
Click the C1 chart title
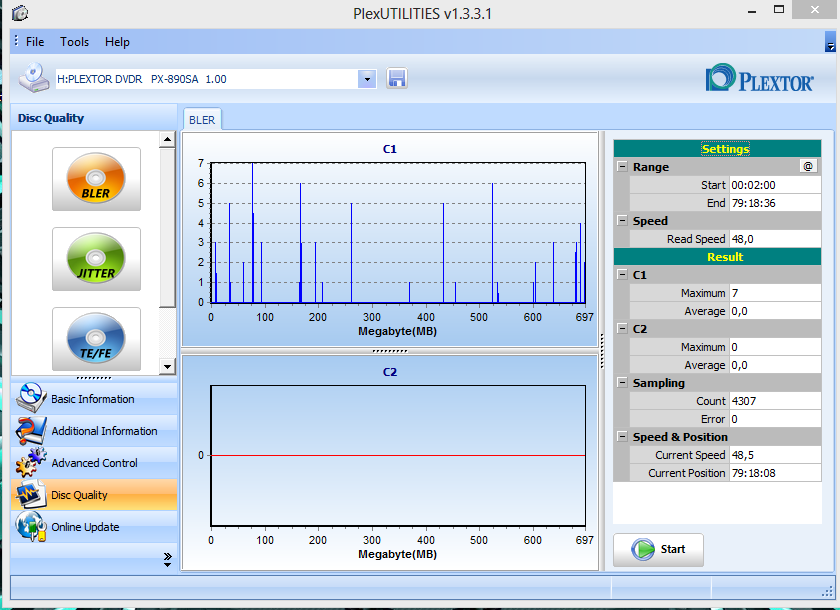(390, 149)
